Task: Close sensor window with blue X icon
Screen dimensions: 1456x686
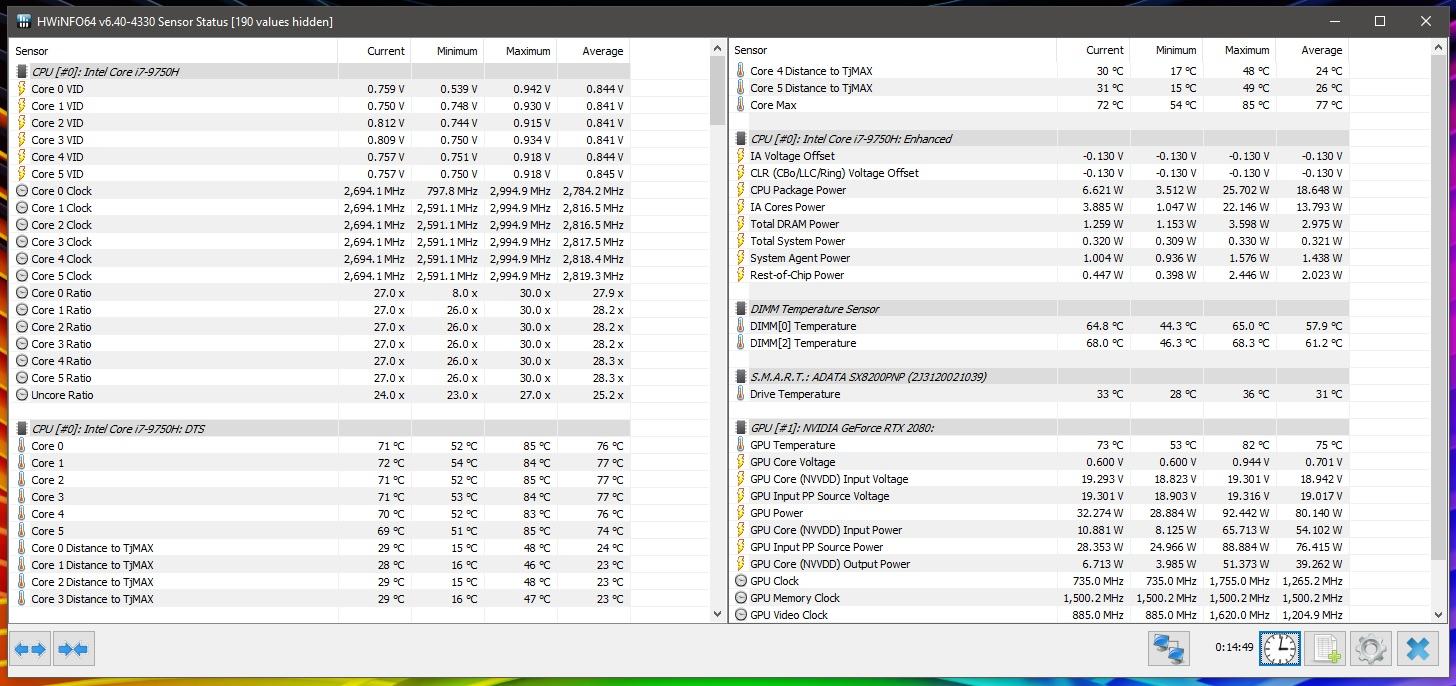Action: tap(1417, 650)
